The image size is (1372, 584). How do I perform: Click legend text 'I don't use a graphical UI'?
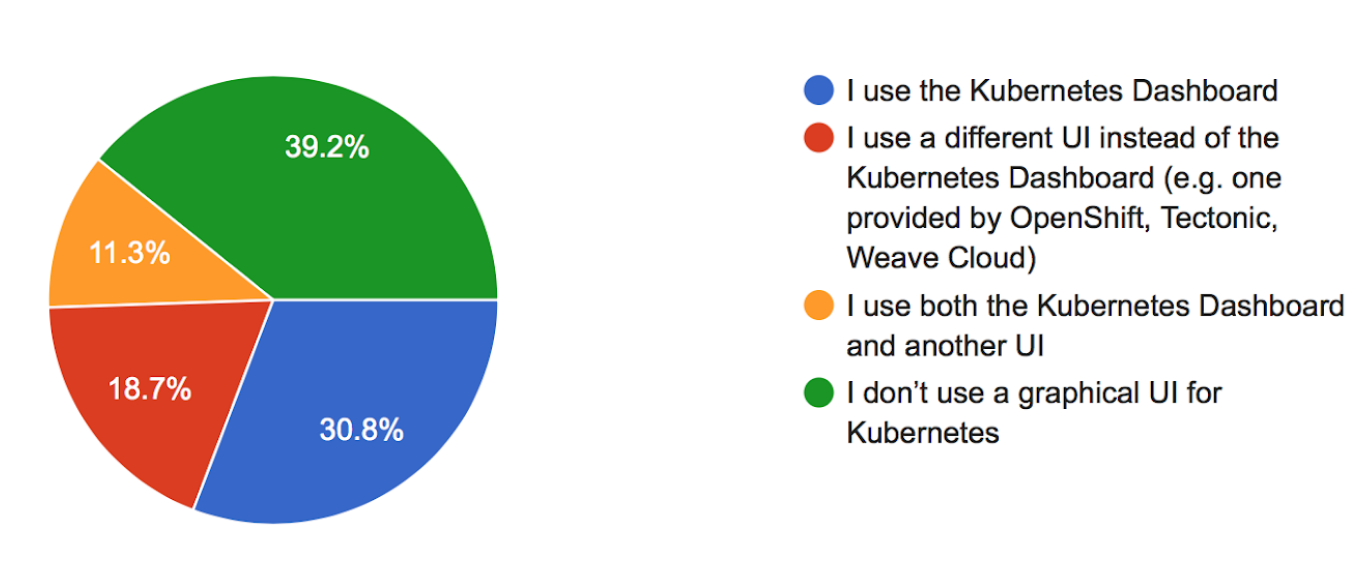point(1034,392)
